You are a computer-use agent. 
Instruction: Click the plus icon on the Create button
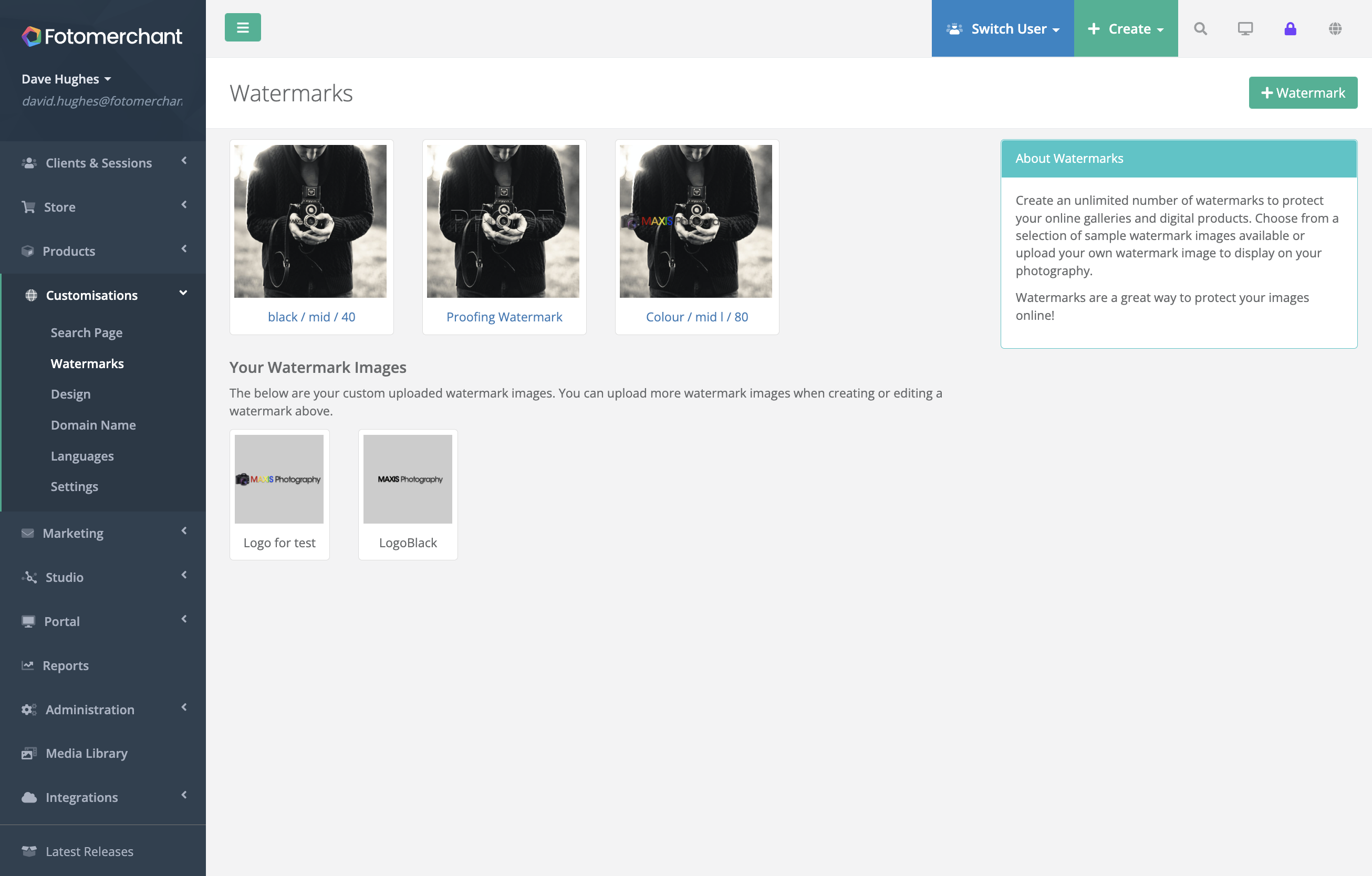(1094, 28)
